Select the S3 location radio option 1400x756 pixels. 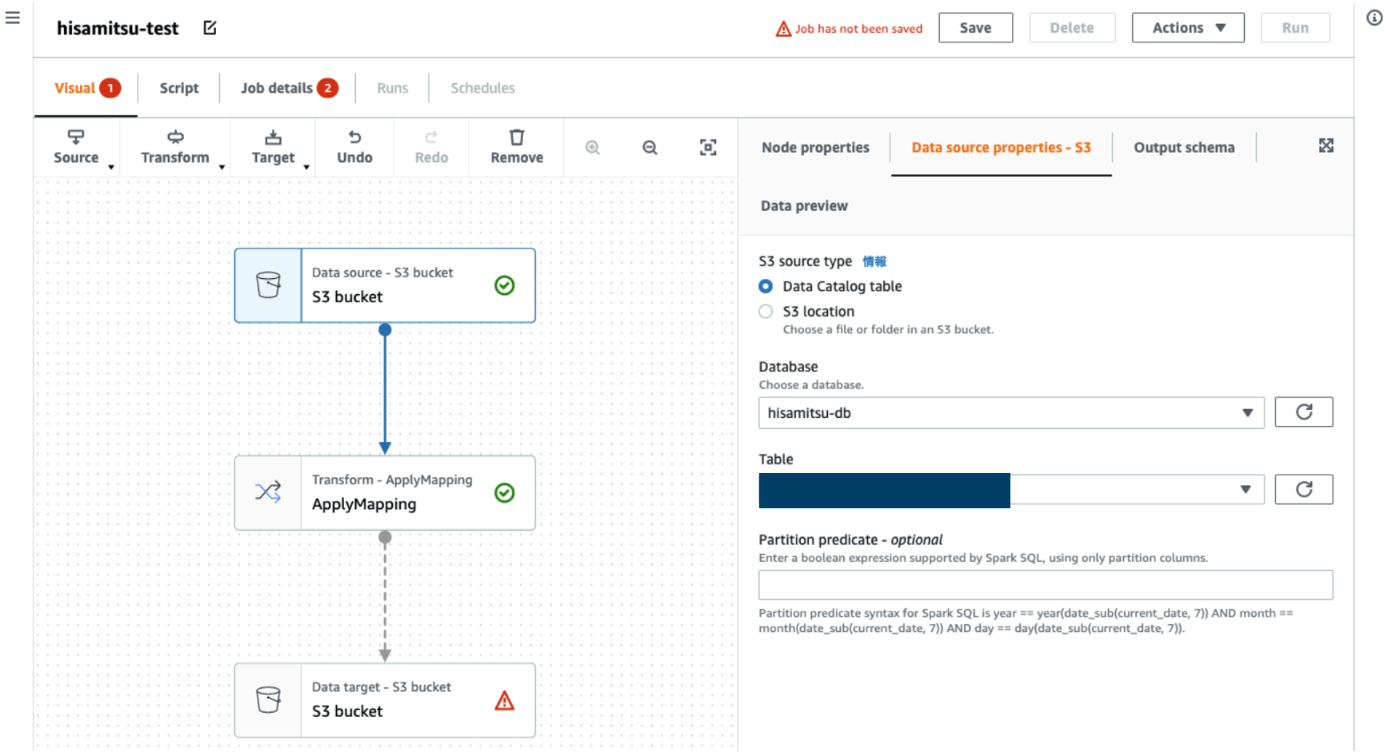pyautogui.click(x=766, y=311)
